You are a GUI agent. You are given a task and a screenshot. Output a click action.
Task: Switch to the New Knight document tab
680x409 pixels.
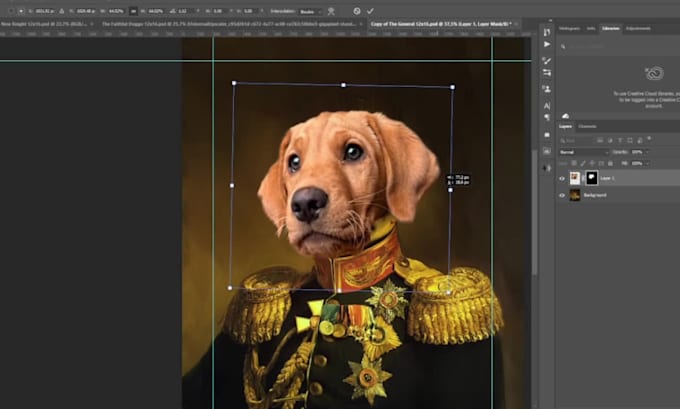tap(44, 24)
